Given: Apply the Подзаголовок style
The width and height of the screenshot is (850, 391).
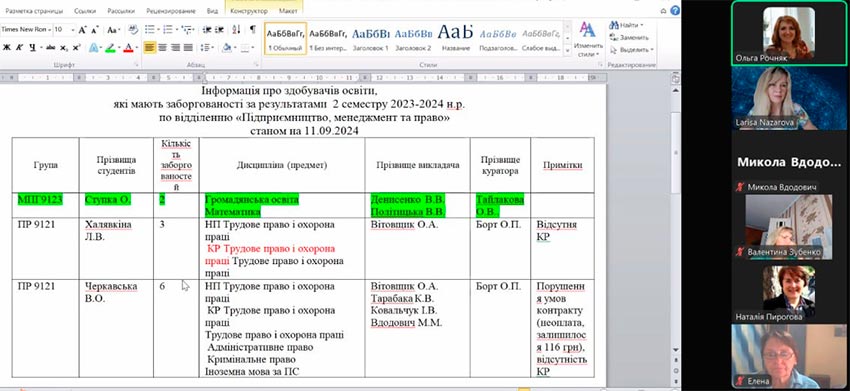Looking at the screenshot, I should coord(498,39).
